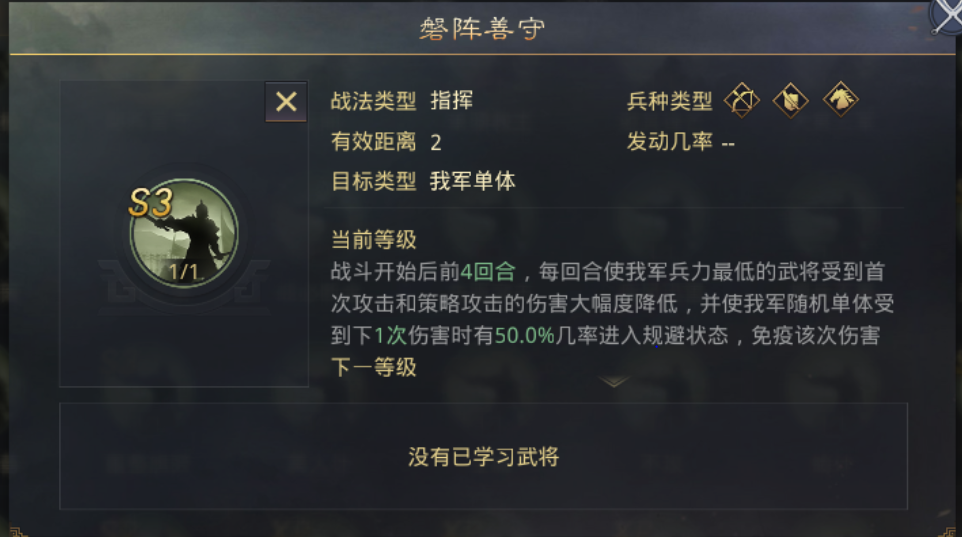This screenshot has height=537, width=962.
Task: Click the 下一等级 next level label
Action: 374,368
